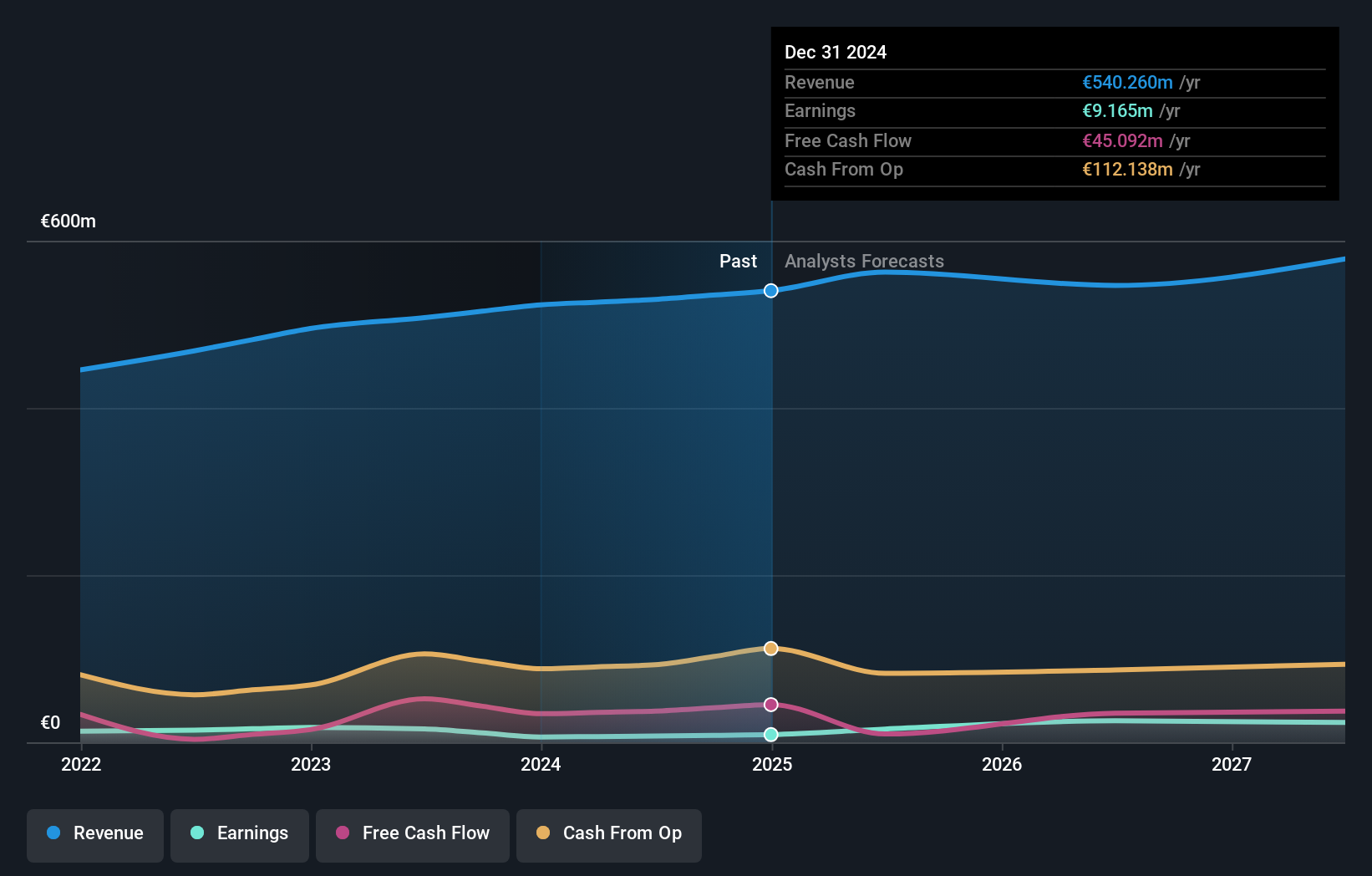Toggle the Revenue series visibility
The image size is (1372, 876).
[94, 833]
